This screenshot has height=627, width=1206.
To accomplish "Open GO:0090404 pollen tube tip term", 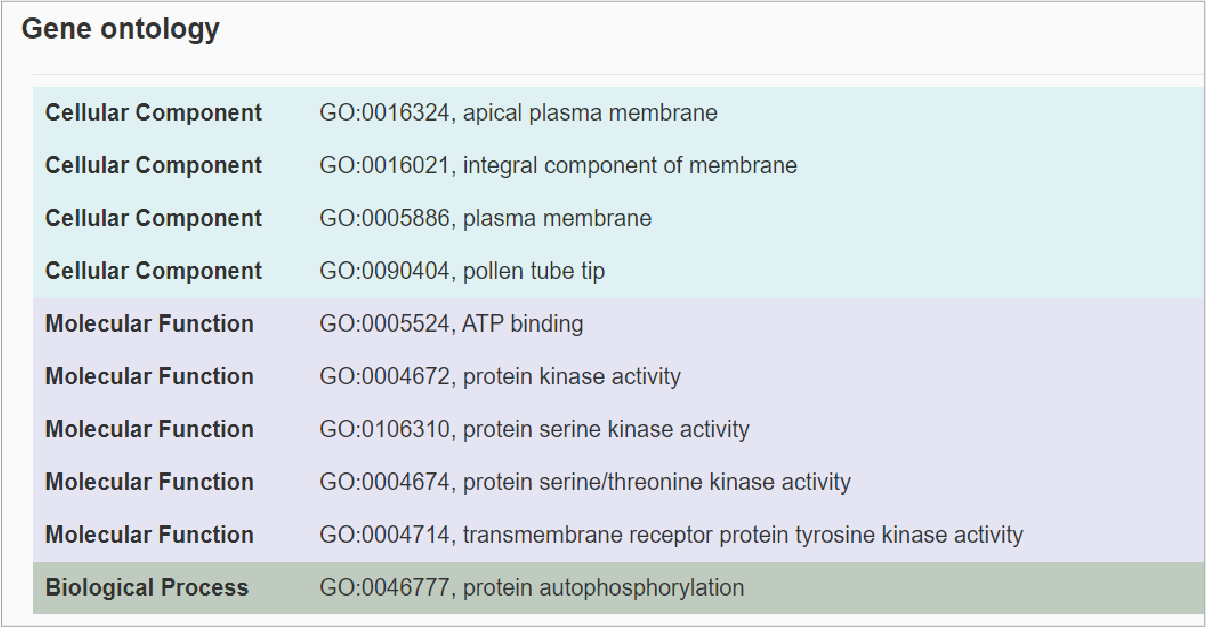I will pos(462,271).
